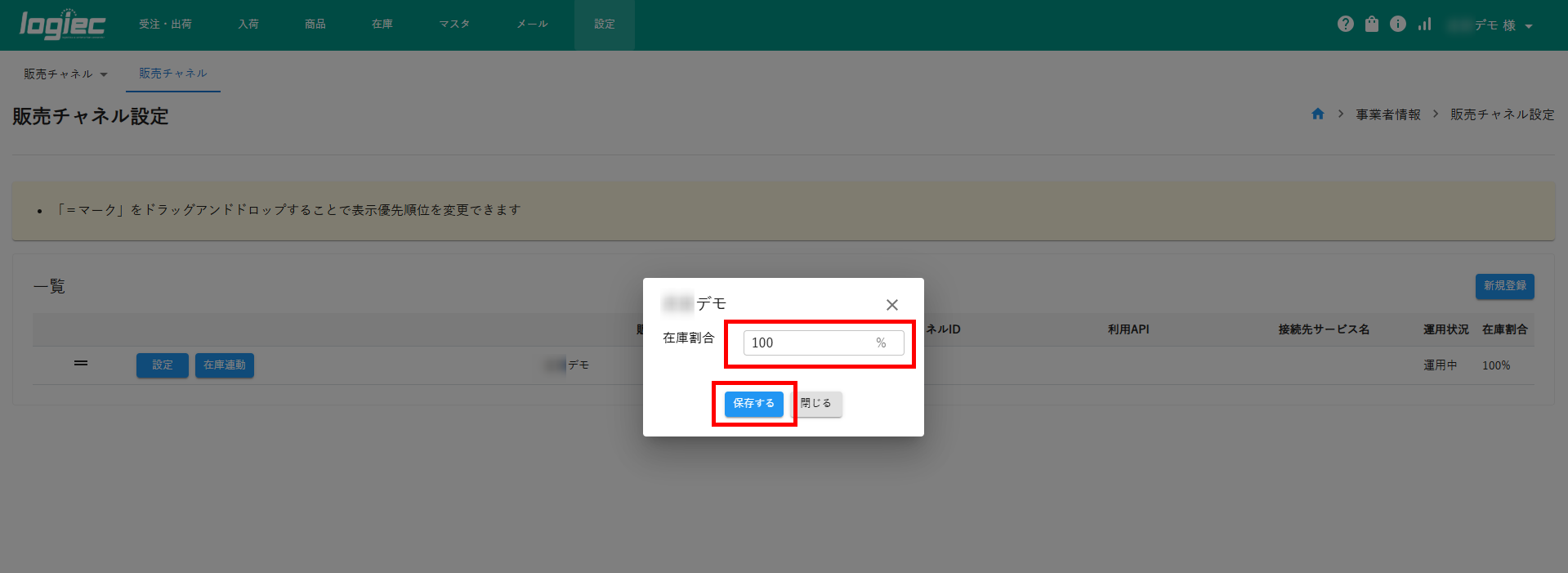Open the signal bars statistics icon
Image resolution: width=1568 pixels, height=573 pixels.
pyautogui.click(x=1424, y=25)
